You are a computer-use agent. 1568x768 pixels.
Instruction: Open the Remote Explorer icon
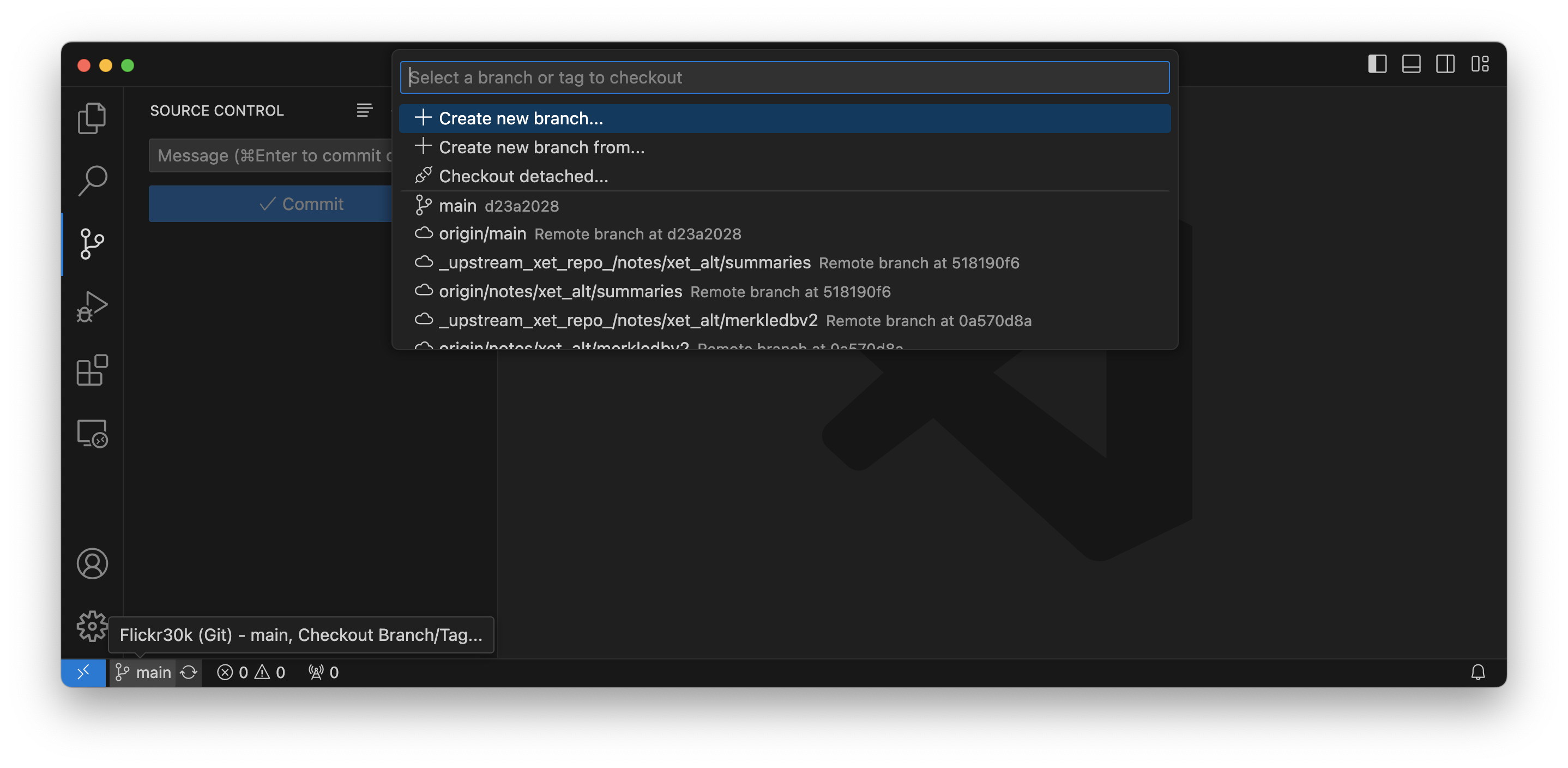coord(92,434)
